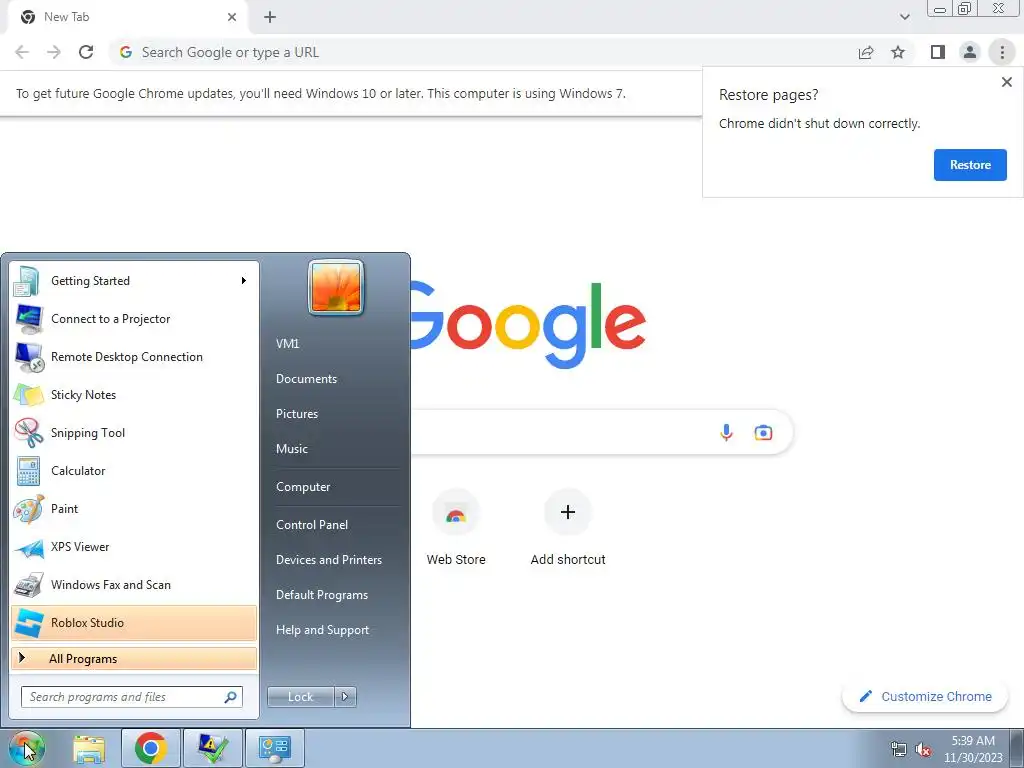Launch Roblox Studio
The height and width of the screenshot is (768, 1024).
(134, 622)
